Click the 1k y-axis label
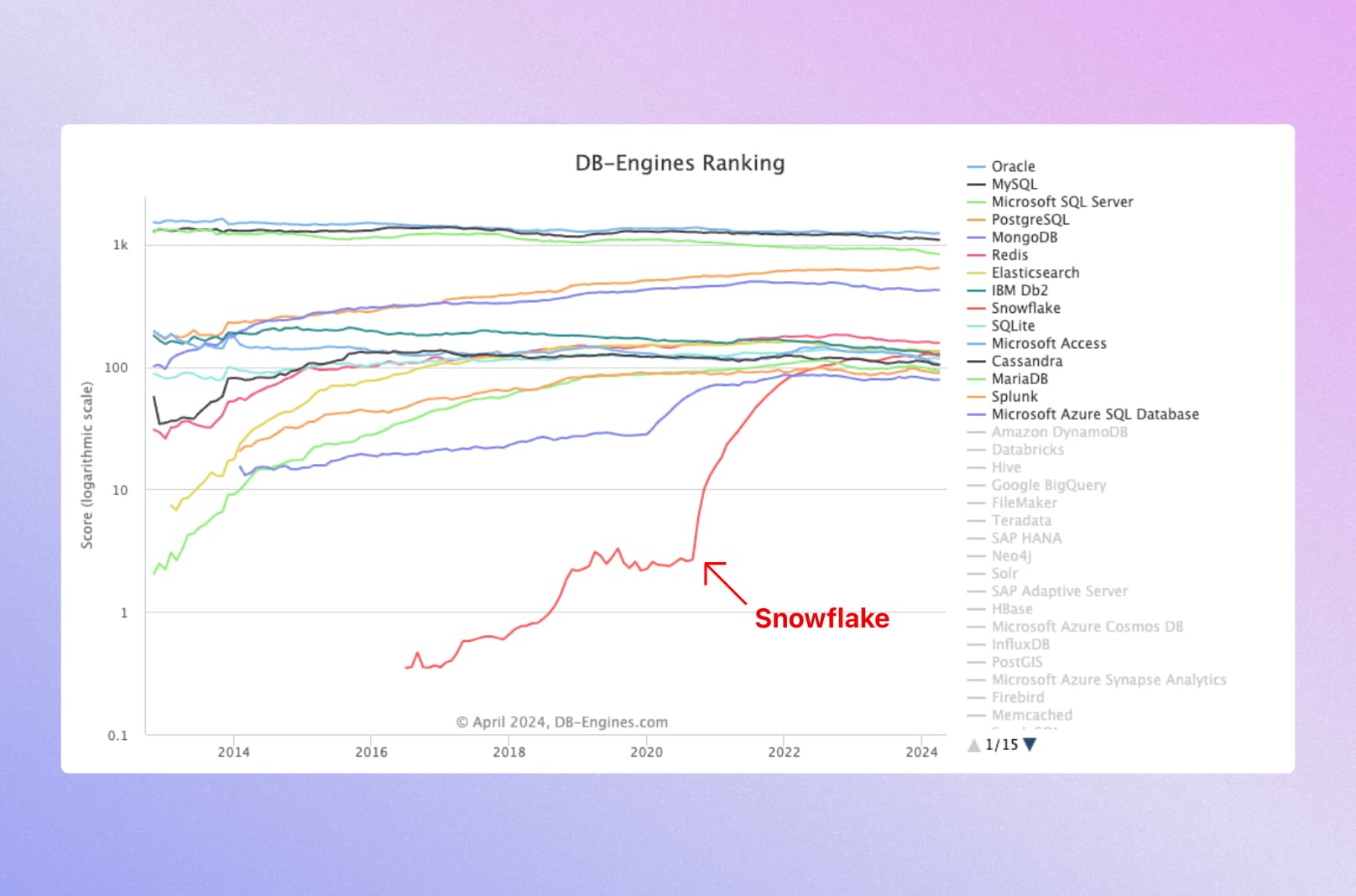 pyautogui.click(x=121, y=245)
